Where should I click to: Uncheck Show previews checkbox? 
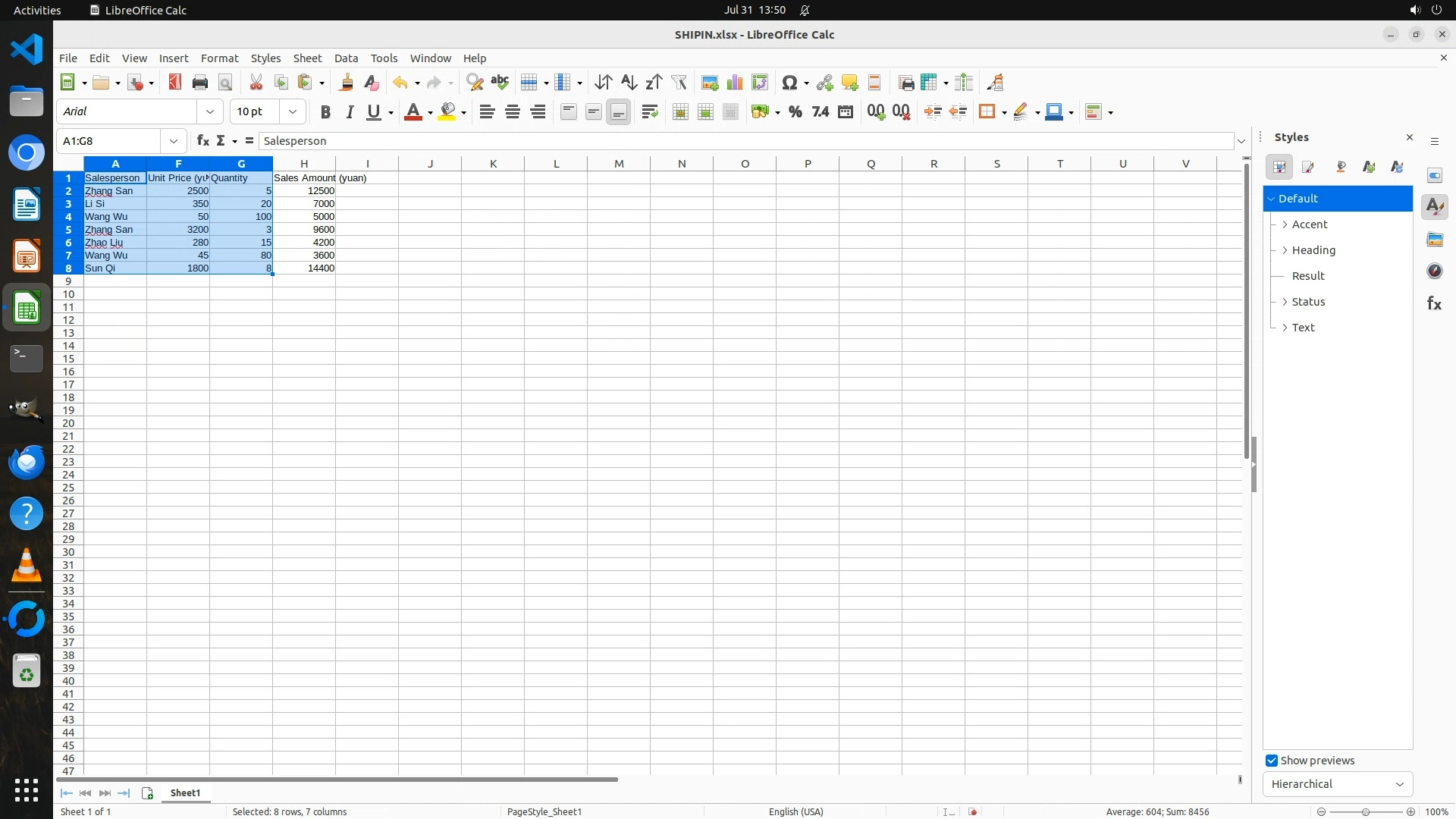point(1272,761)
